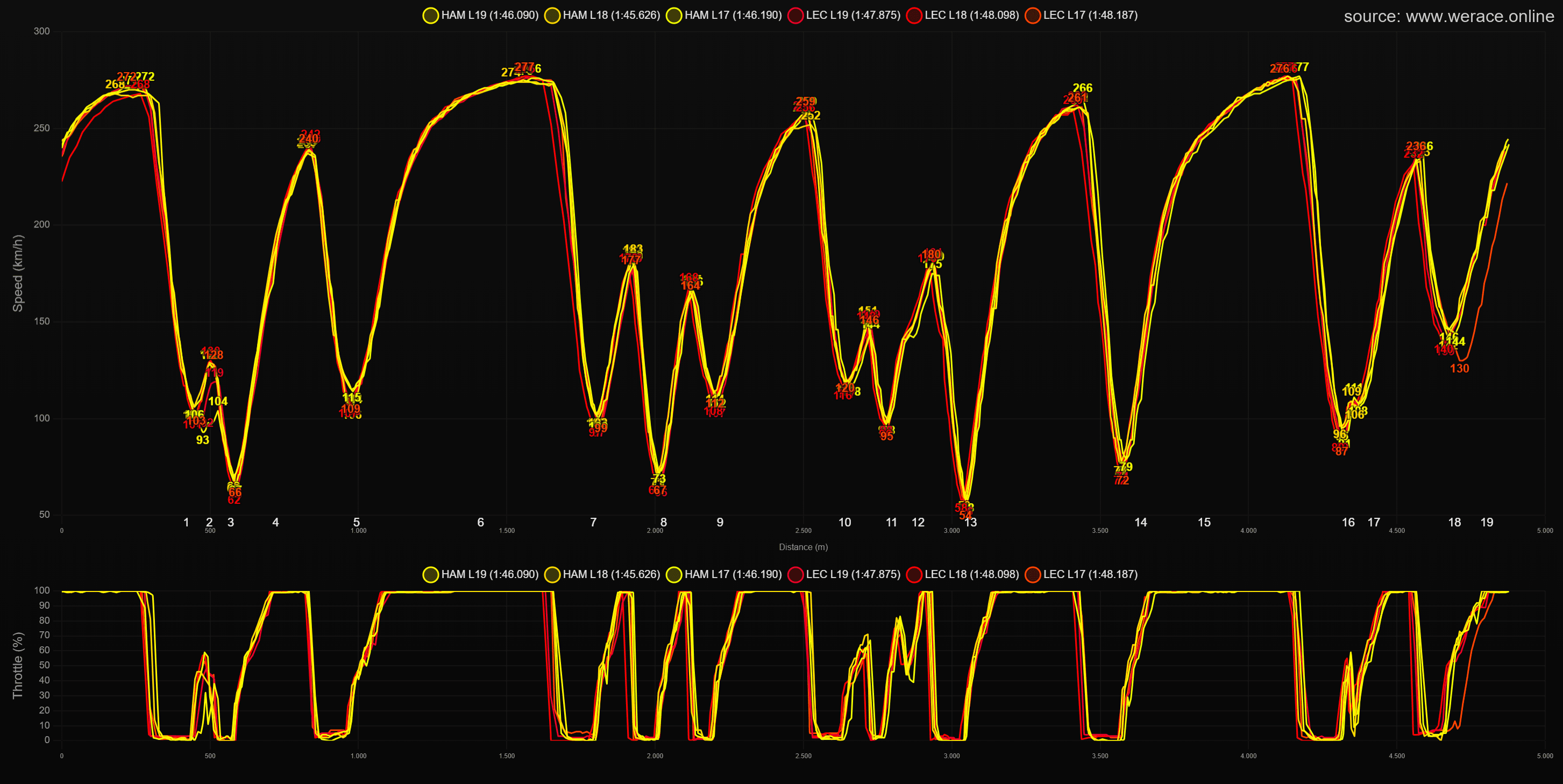Select turn 6 marker on speed chart
Viewport: 1563px width, 784px height.
click(x=480, y=523)
